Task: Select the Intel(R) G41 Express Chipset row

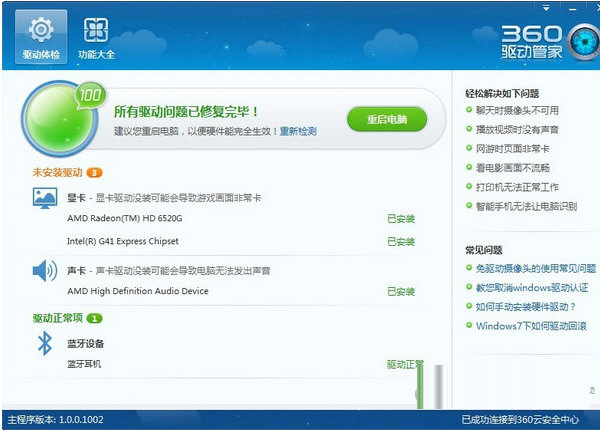Action: 241,241
